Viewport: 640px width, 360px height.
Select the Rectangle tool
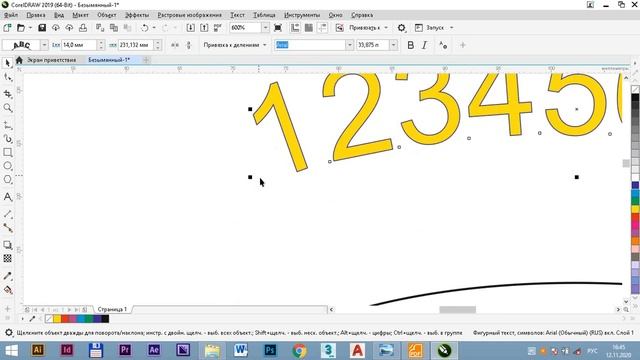7,152
